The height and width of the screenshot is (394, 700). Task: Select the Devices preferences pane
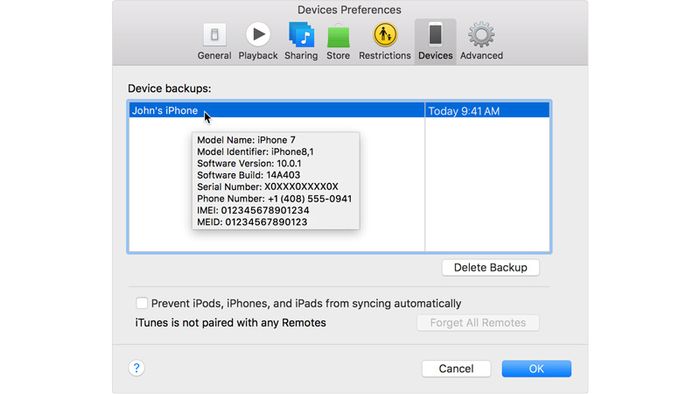pyautogui.click(x=435, y=41)
